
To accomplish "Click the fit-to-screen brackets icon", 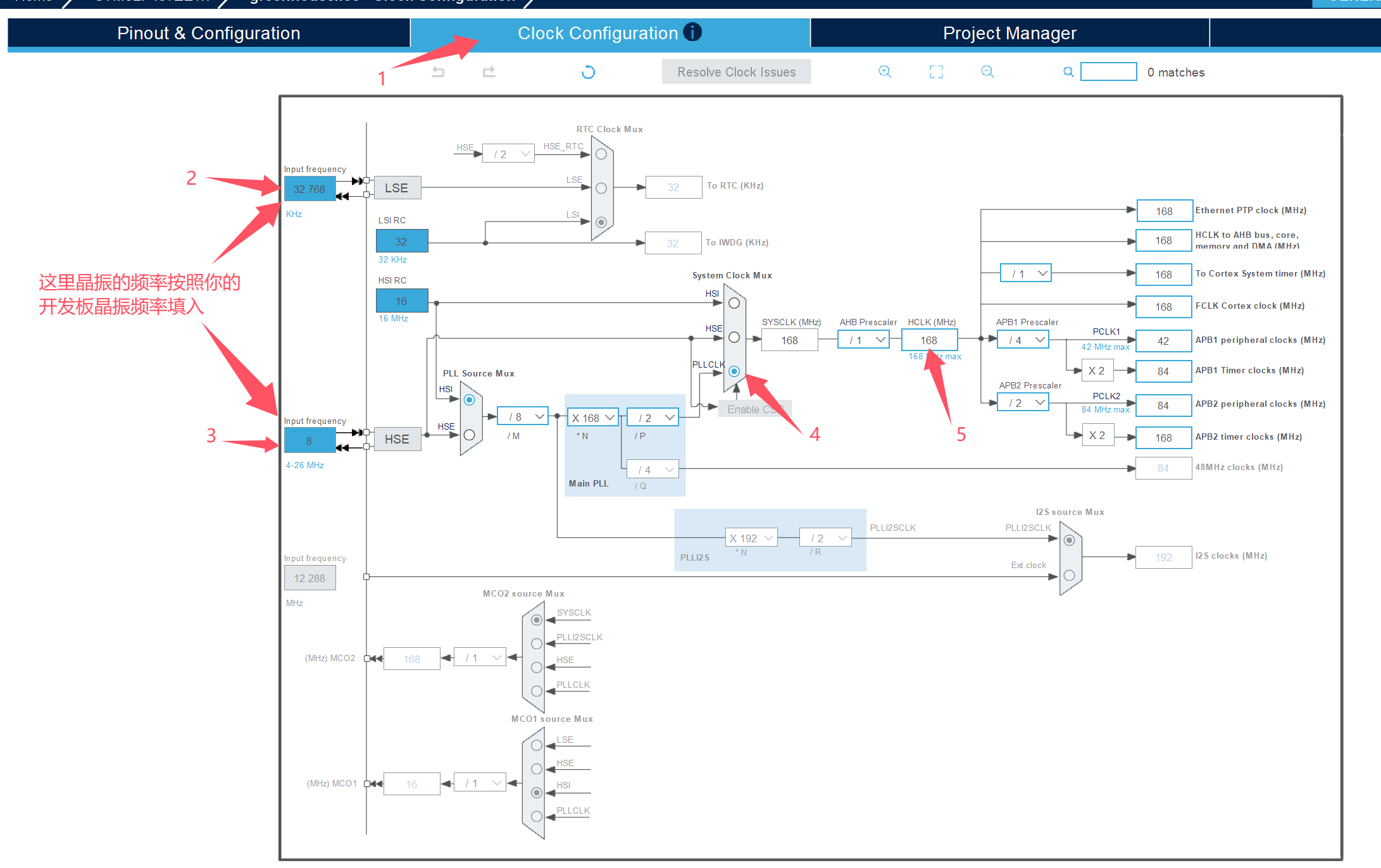I will [x=936, y=72].
